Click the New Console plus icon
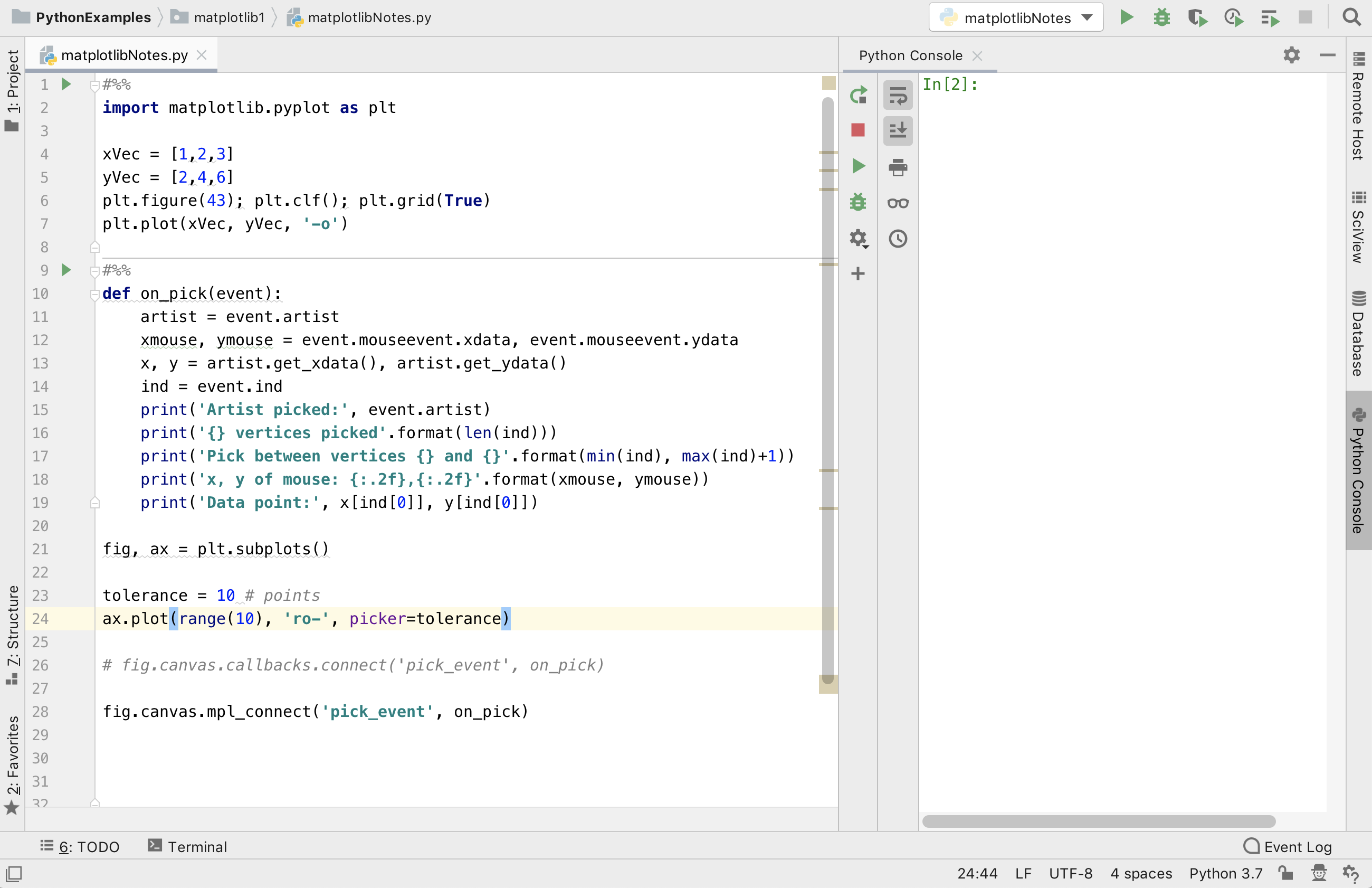Viewport: 1372px width, 888px height. tap(858, 273)
